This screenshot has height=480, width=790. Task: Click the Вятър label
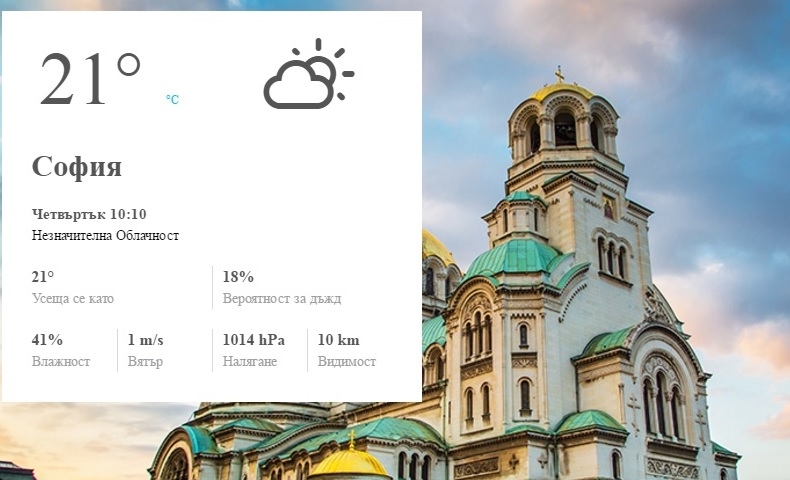(145, 362)
